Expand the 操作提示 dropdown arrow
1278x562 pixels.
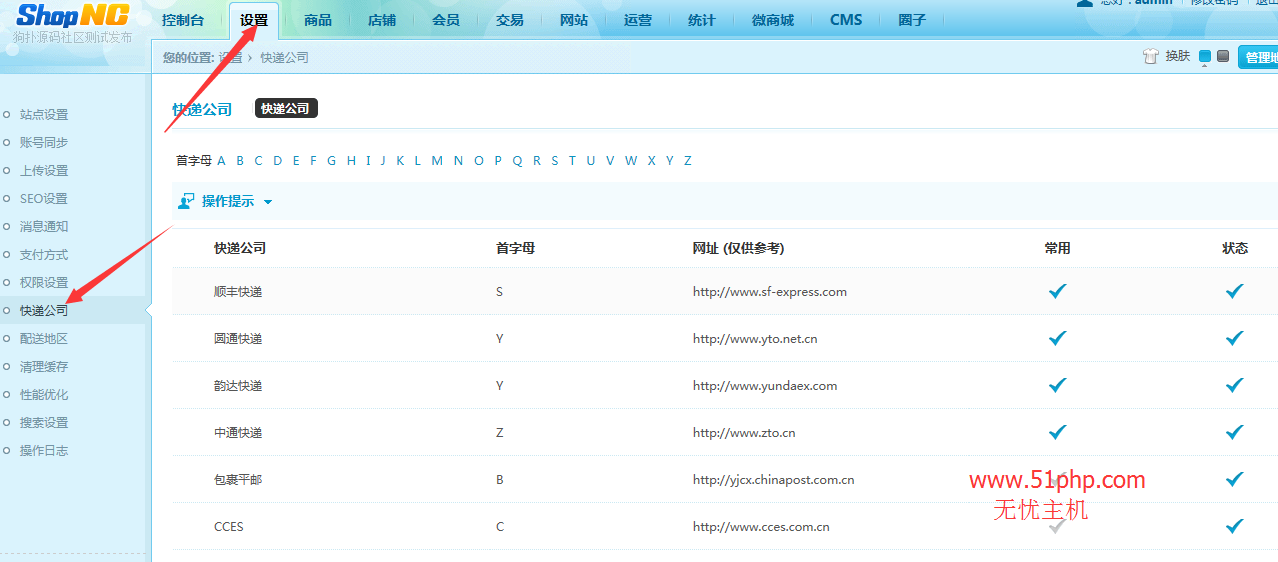tap(267, 202)
